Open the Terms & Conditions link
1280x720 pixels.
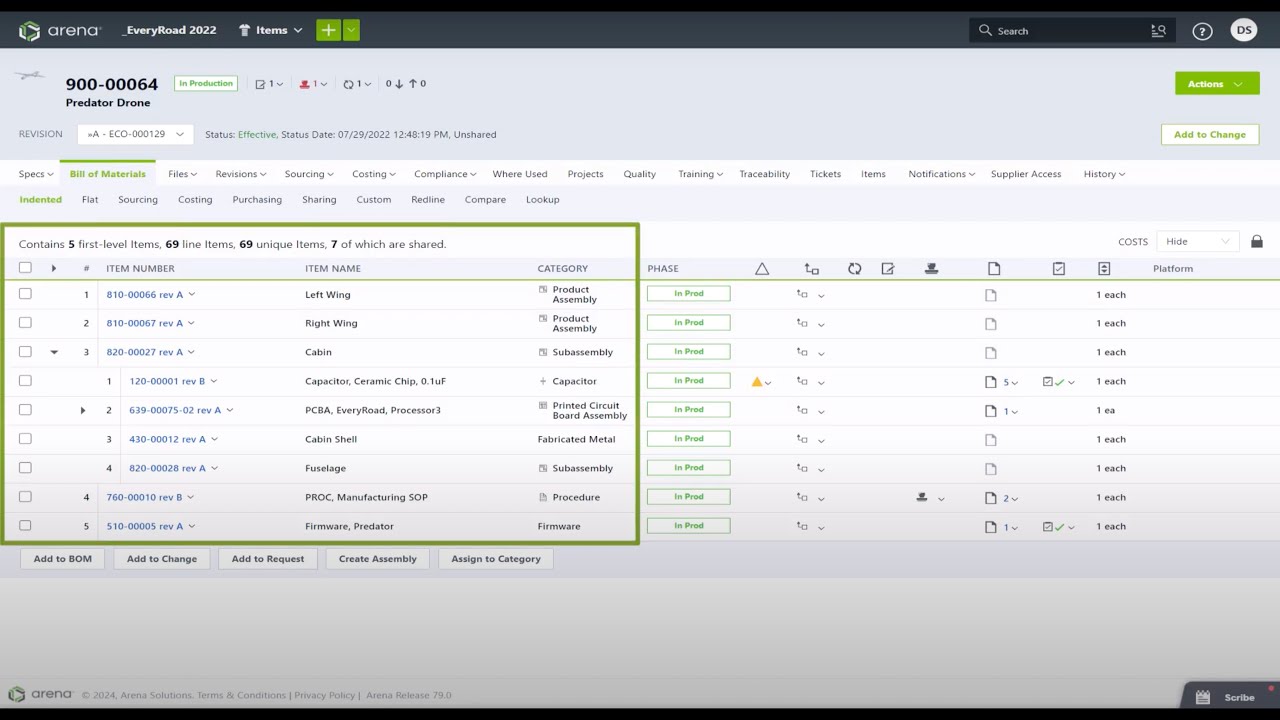point(241,695)
